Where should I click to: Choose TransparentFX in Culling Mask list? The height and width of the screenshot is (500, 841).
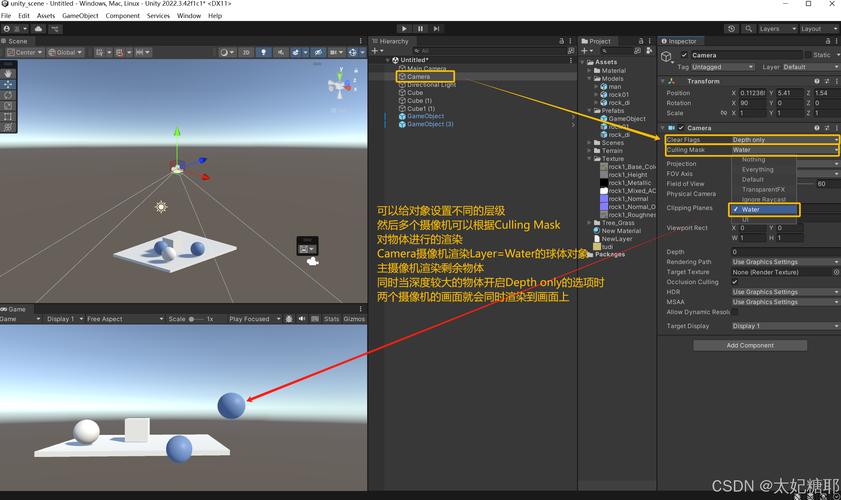[764, 189]
